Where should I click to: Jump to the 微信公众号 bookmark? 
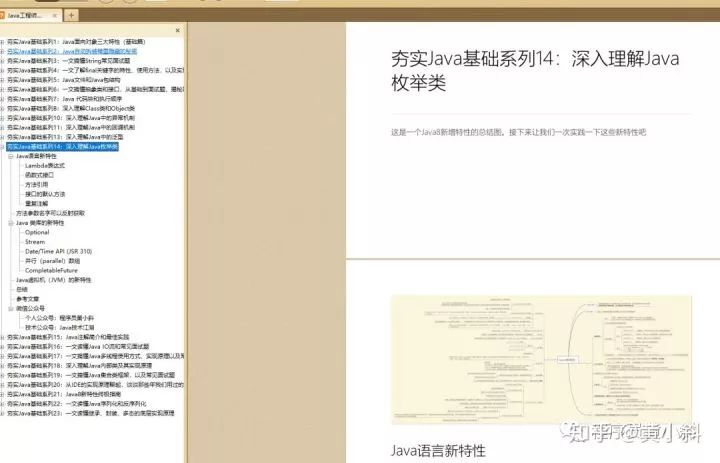pyautogui.click(x=30, y=308)
